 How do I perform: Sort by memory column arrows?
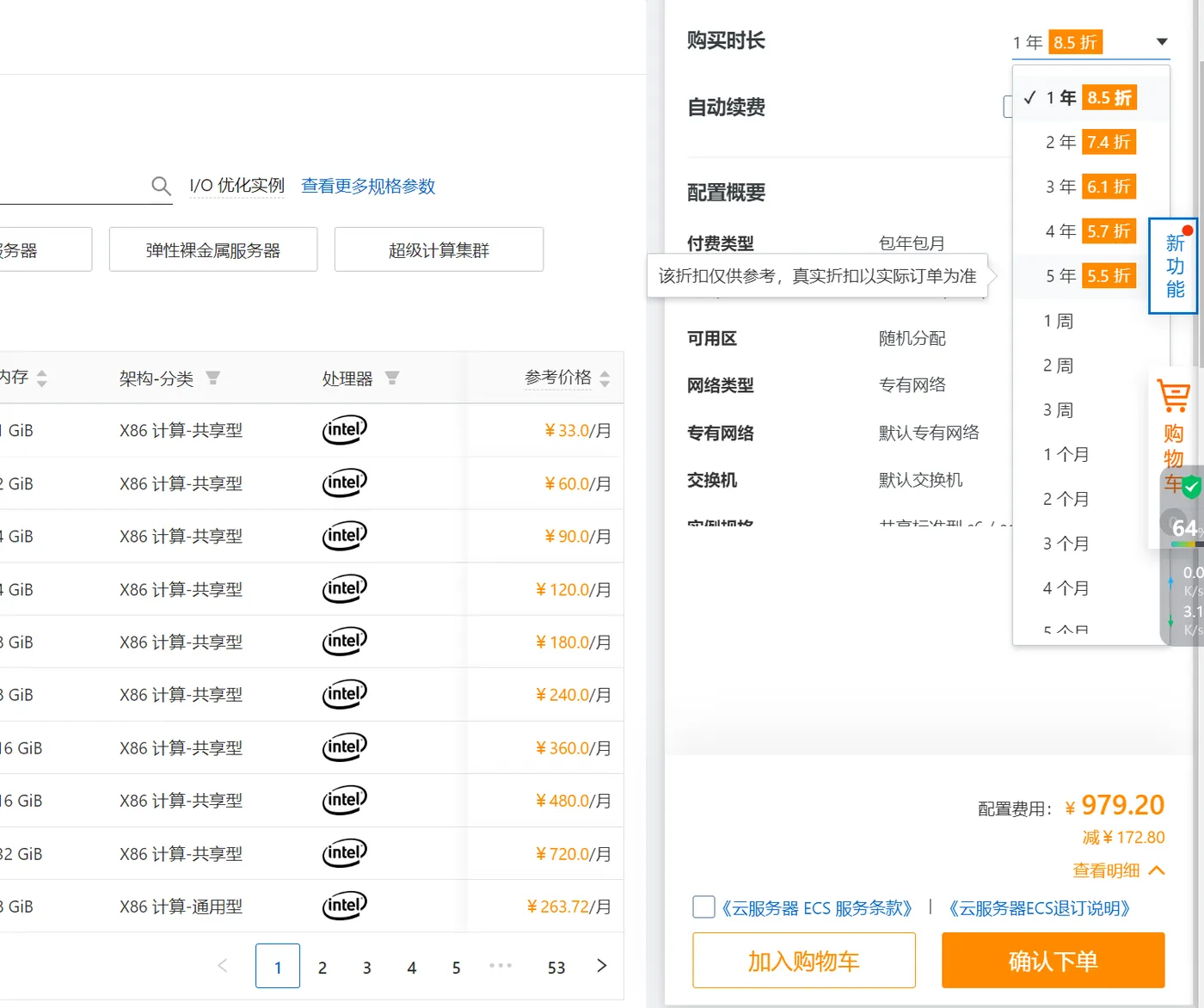coord(42,378)
